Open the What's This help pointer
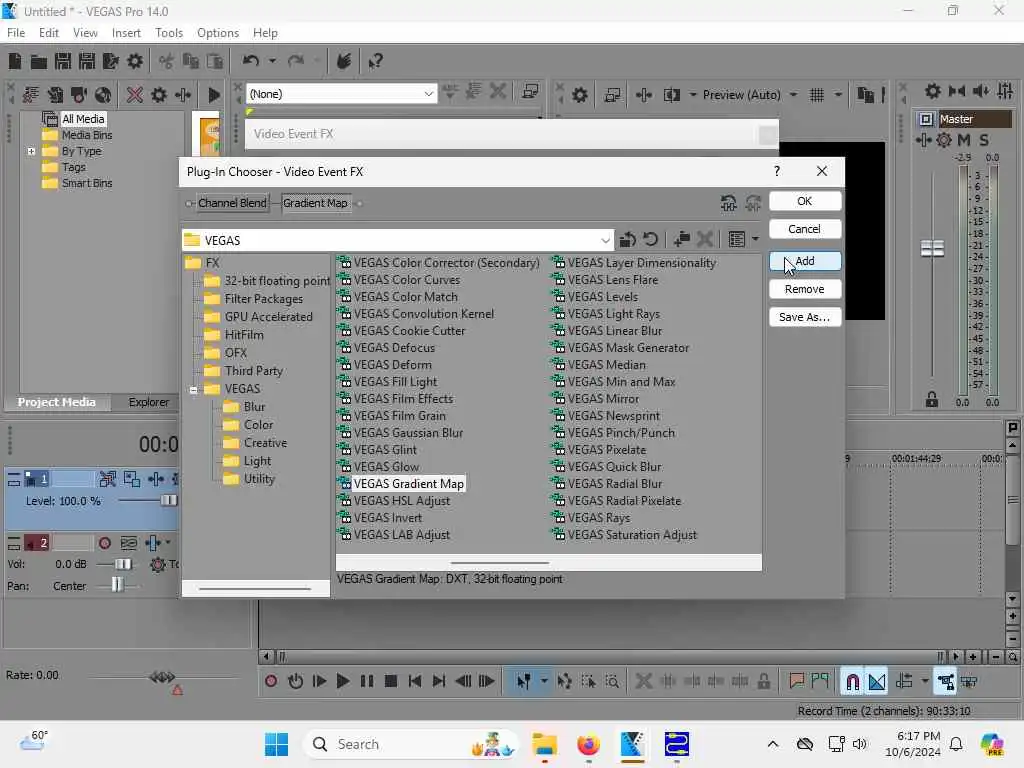This screenshot has width=1024, height=768. pos(376,61)
